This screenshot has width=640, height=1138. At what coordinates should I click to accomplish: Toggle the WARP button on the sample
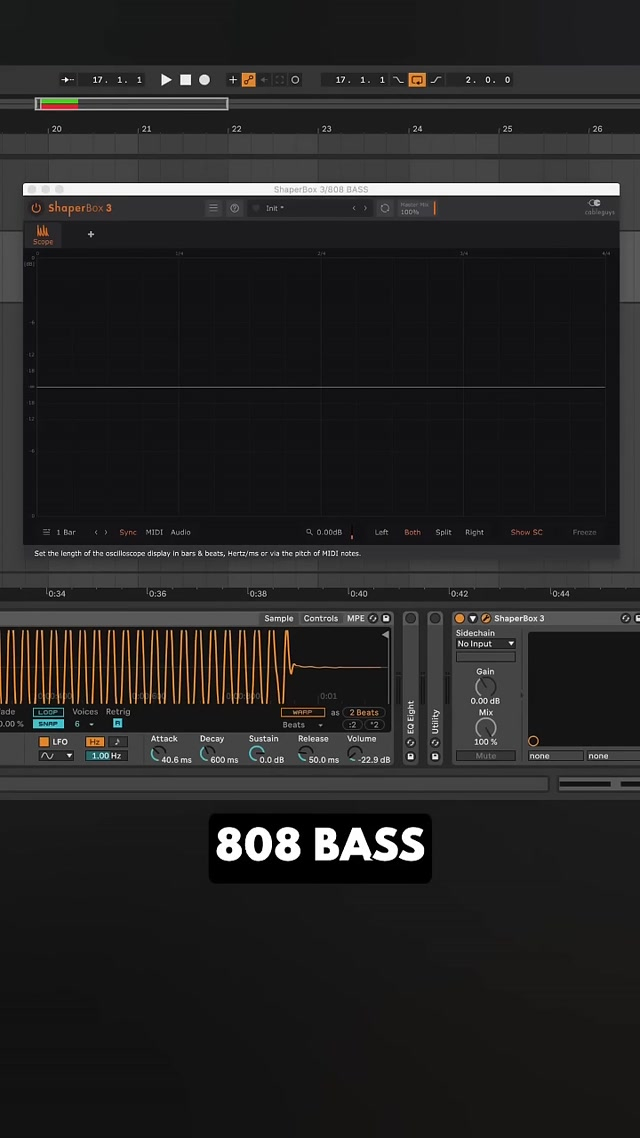coord(302,712)
